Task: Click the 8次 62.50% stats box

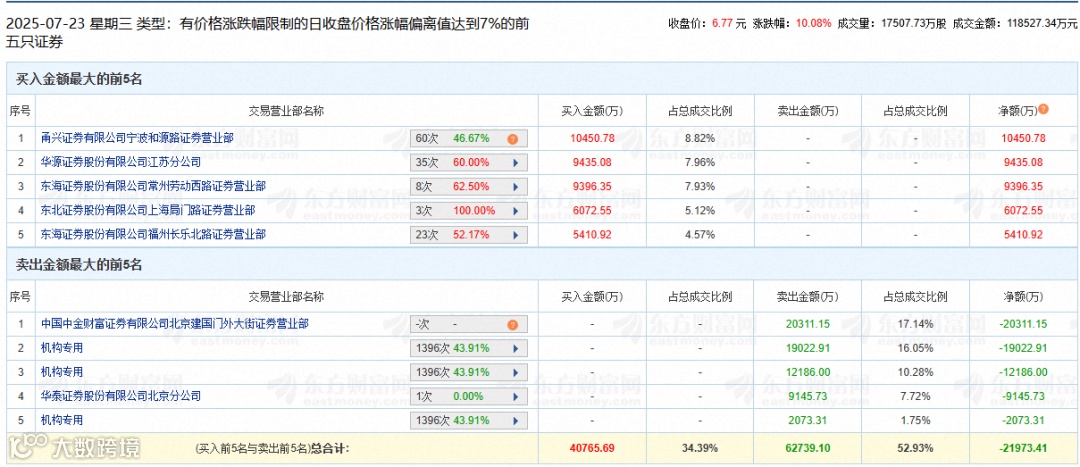Action: (469, 187)
